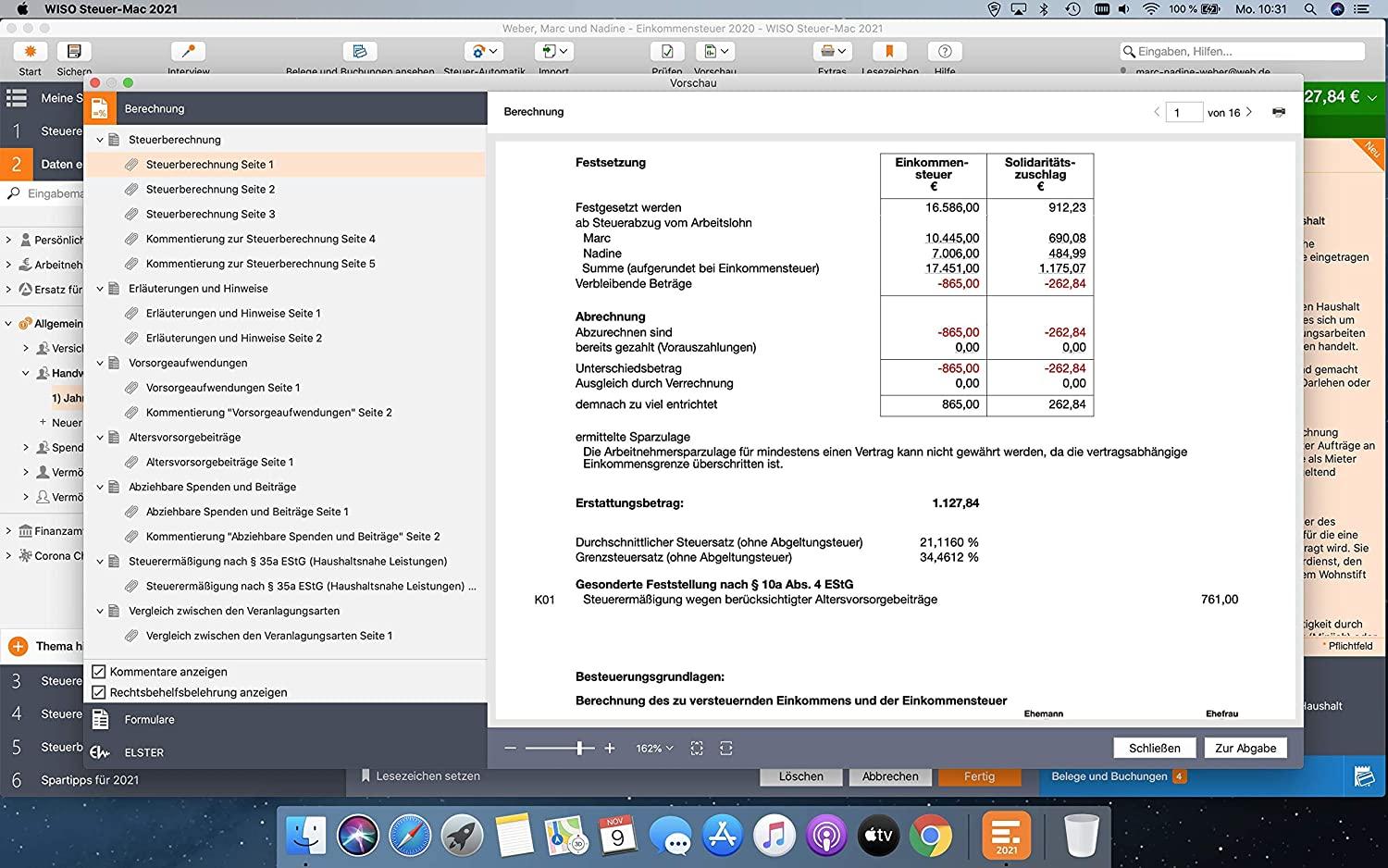Open Abziehbare Spenden und Beiträge Seite 1
Viewport: 1388px width, 868px height.
[x=247, y=512]
